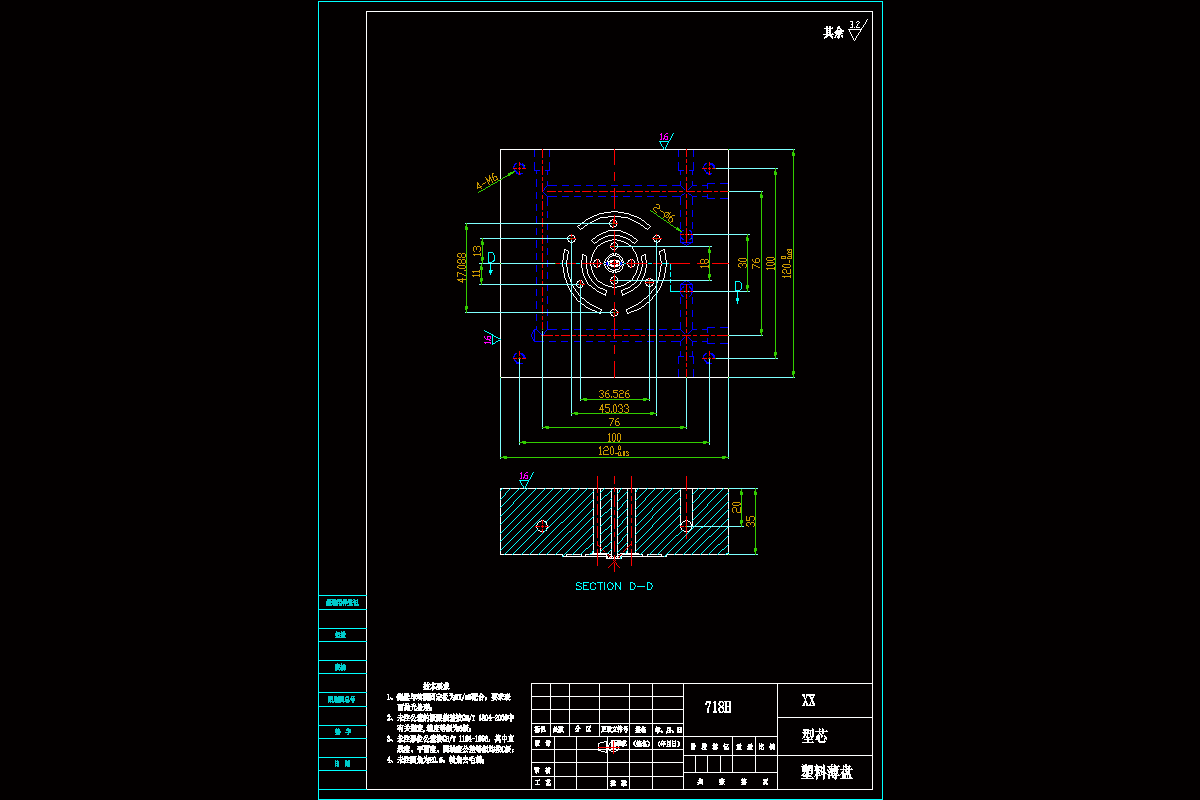Click the 47.088 vertical dimension text

click(x=461, y=268)
